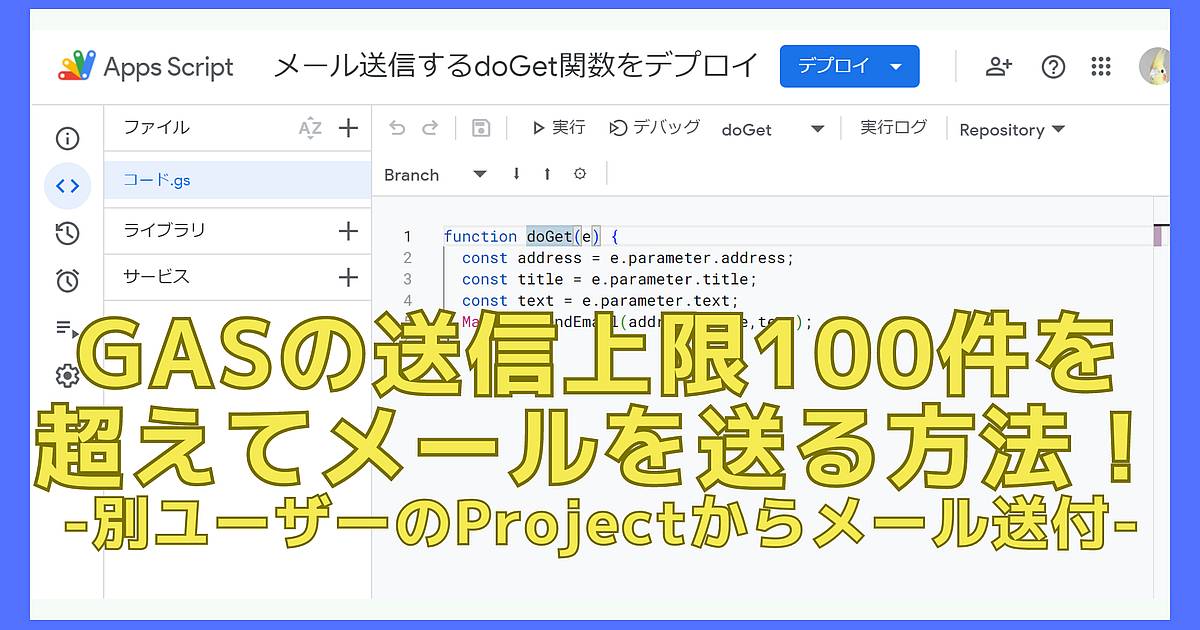Add a library with the plus icon
The height and width of the screenshot is (630, 1200).
pos(348,231)
